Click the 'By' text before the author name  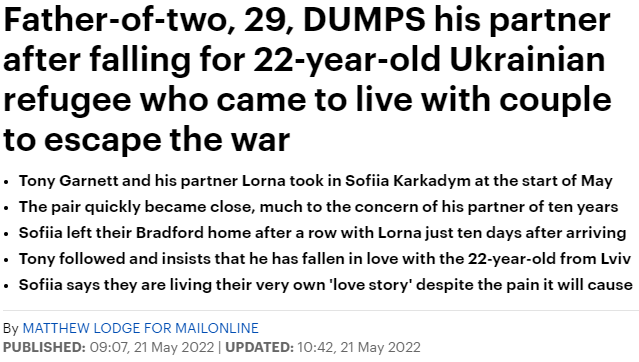click(x=11, y=328)
